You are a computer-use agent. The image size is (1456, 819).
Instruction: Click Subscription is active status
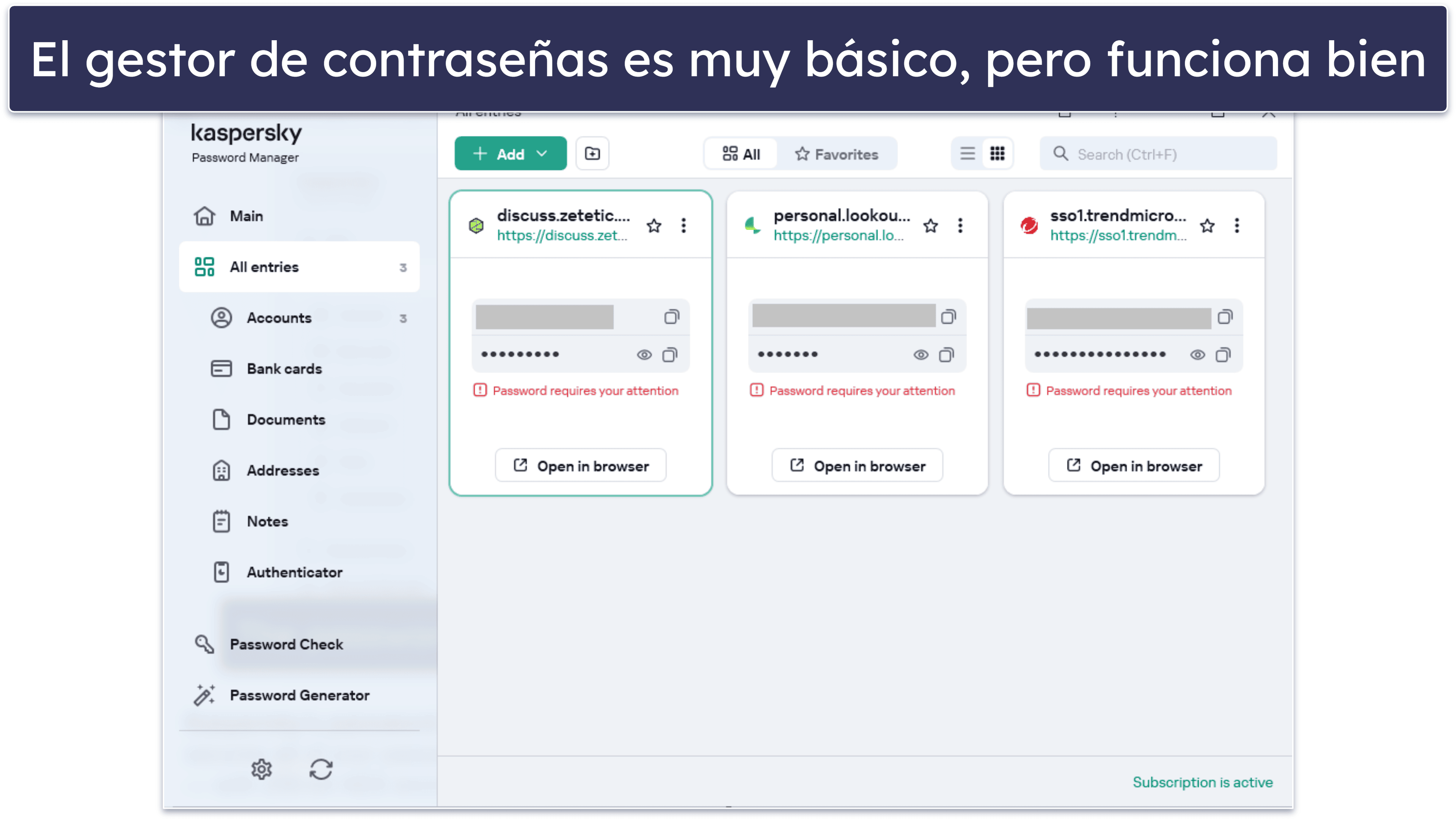[1203, 782]
